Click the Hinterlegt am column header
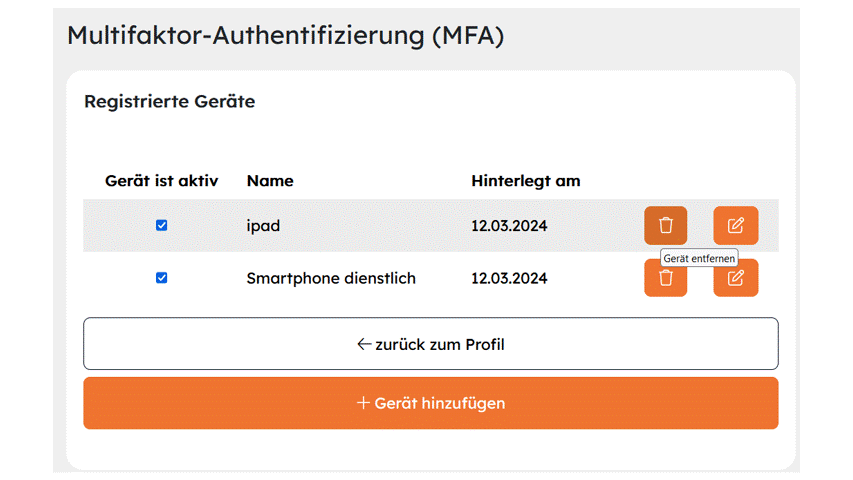 click(526, 181)
